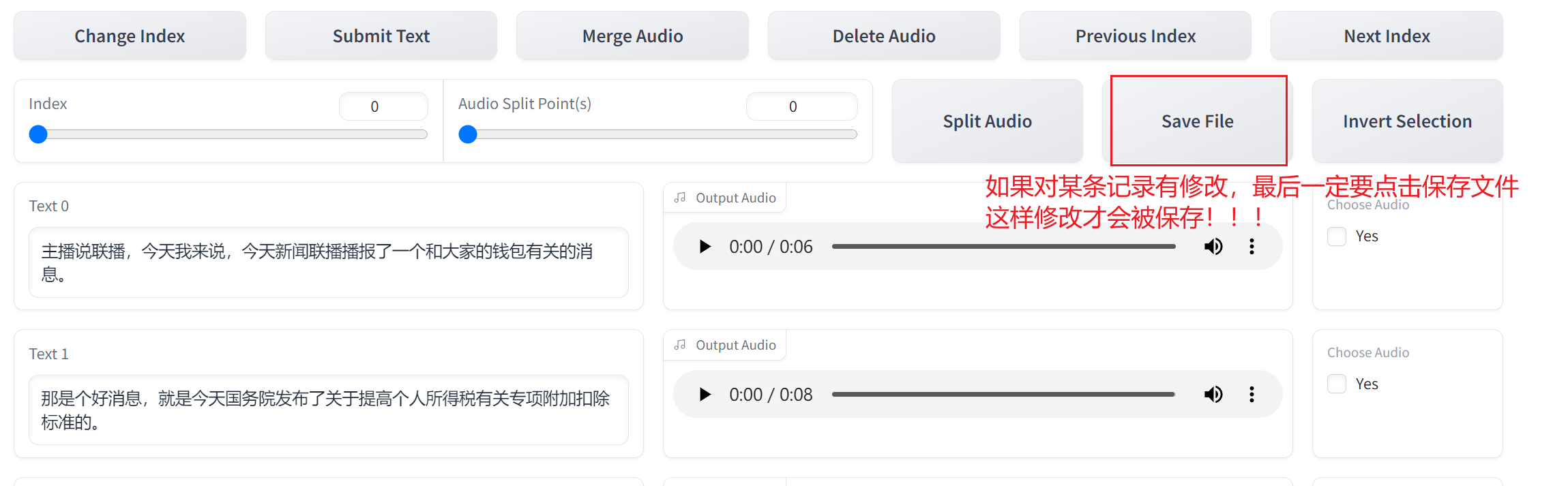Seek on the Text 0 audio progress bar
Screen dimensions: 1568x486
pyautogui.click(x=1003, y=246)
